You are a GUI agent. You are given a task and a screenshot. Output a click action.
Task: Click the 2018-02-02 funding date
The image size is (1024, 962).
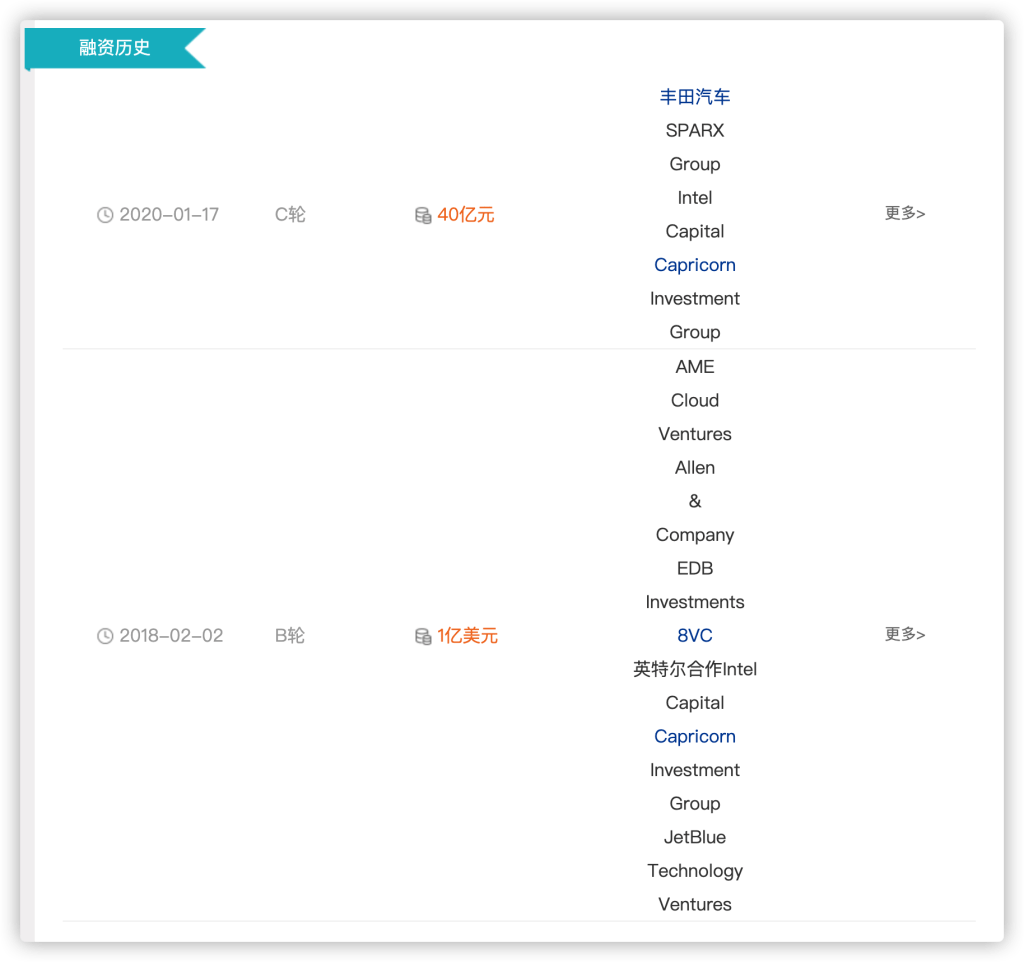click(171, 636)
